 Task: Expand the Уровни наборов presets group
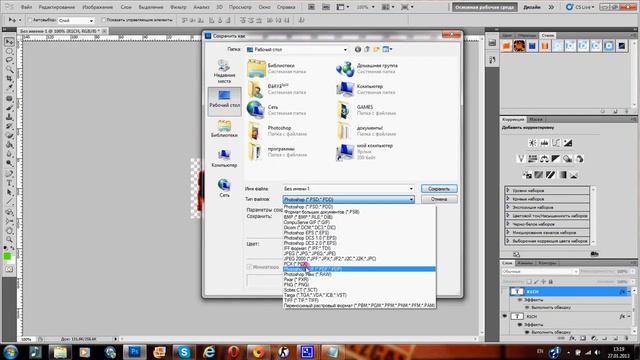[508, 191]
